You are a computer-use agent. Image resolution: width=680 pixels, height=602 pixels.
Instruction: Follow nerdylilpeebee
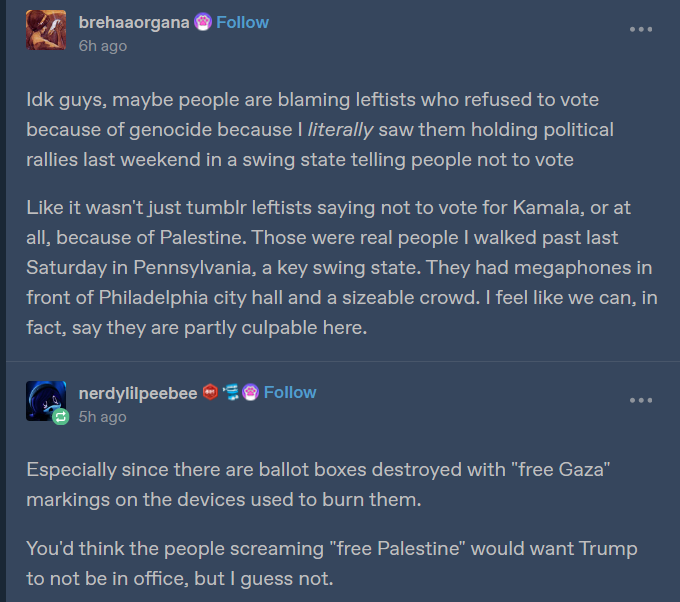click(290, 392)
